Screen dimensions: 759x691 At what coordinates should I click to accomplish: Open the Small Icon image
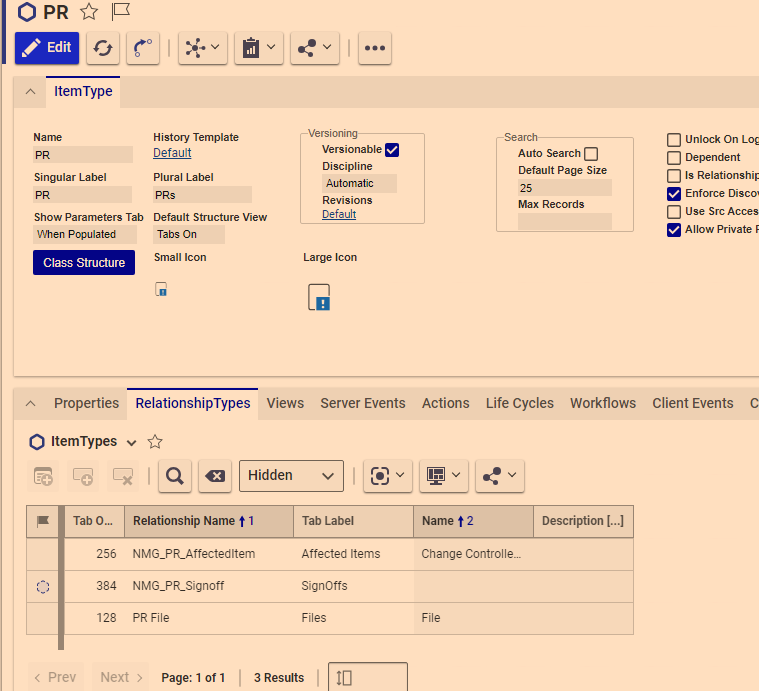click(161, 290)
